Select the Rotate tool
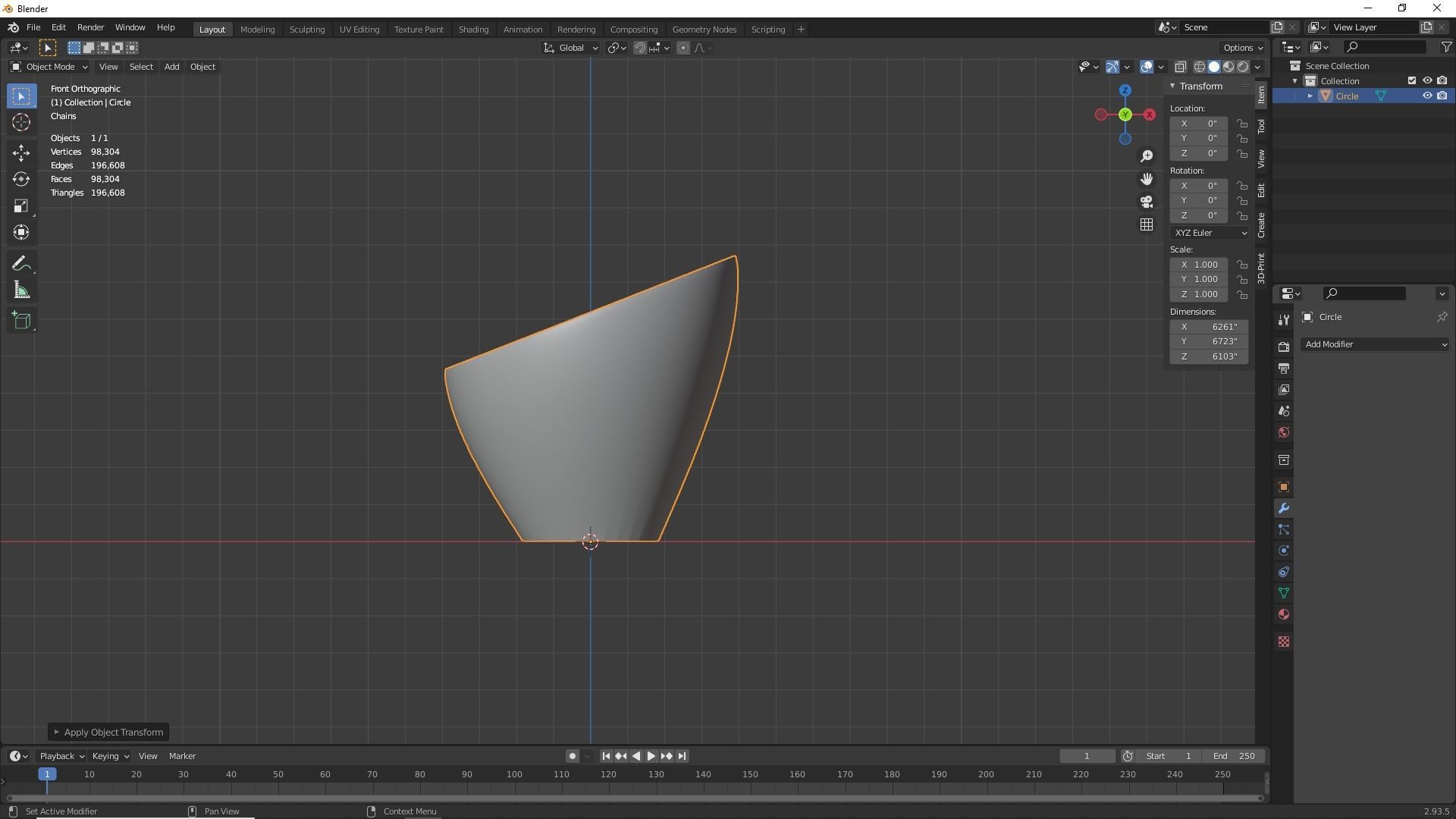The width and height of the screenshot is (1456, 819). pyautogui.click(x=21, y=179)
